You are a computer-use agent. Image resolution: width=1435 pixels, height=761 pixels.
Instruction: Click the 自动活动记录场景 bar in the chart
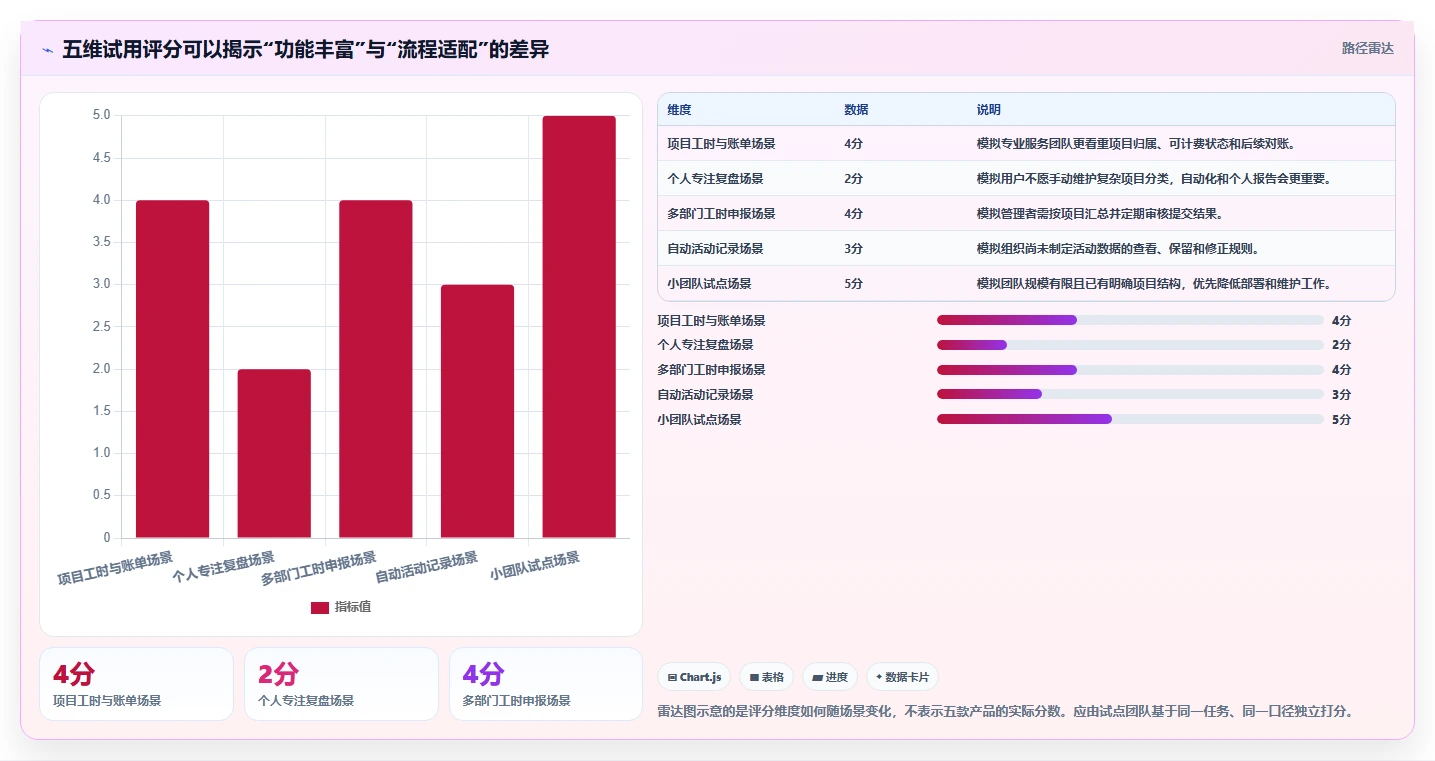[x=477, y=411]
